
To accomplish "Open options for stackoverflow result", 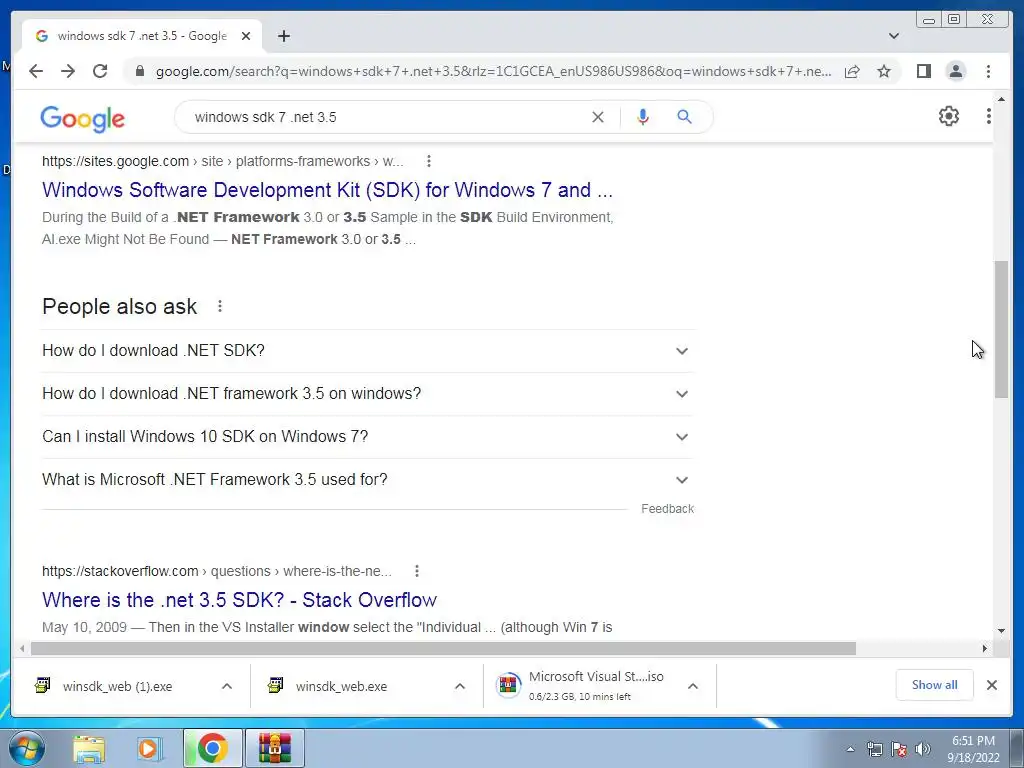I will click(417, 571).
